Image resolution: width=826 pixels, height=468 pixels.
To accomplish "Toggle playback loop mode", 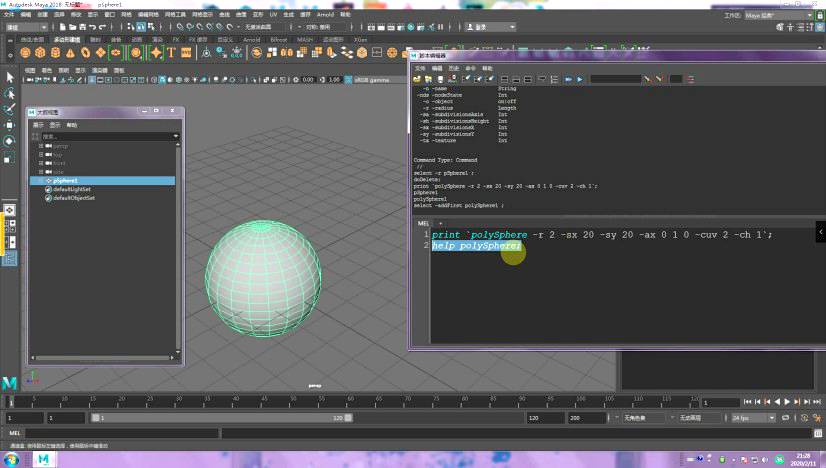I will click(x=785, y=417).
